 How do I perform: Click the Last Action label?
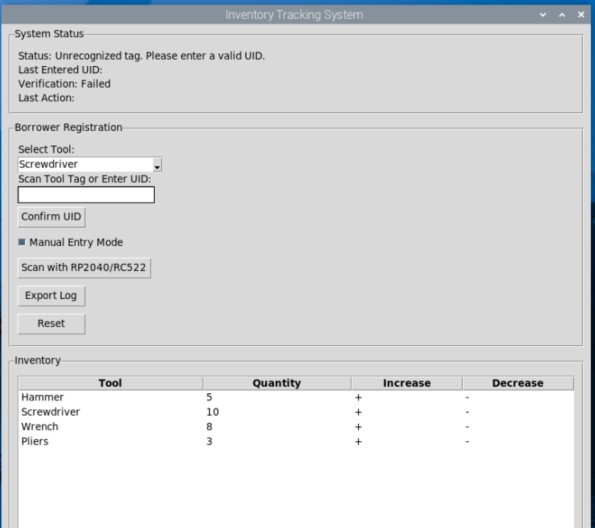click(x=46, y=98)
